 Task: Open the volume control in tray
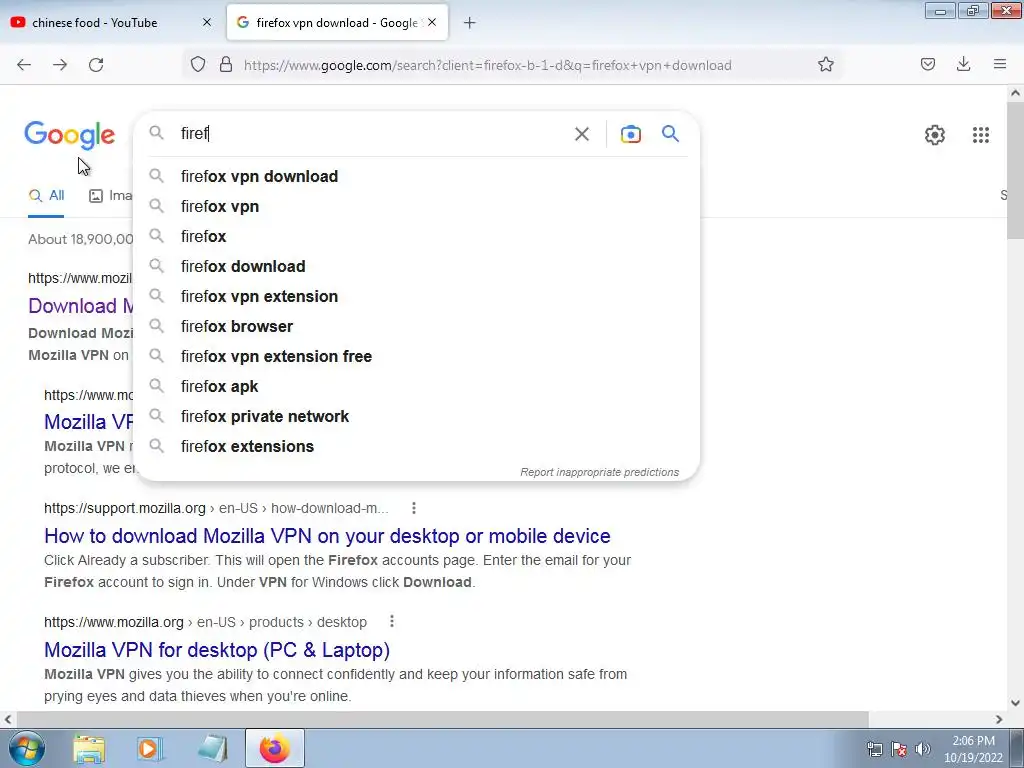pos(923,749)
